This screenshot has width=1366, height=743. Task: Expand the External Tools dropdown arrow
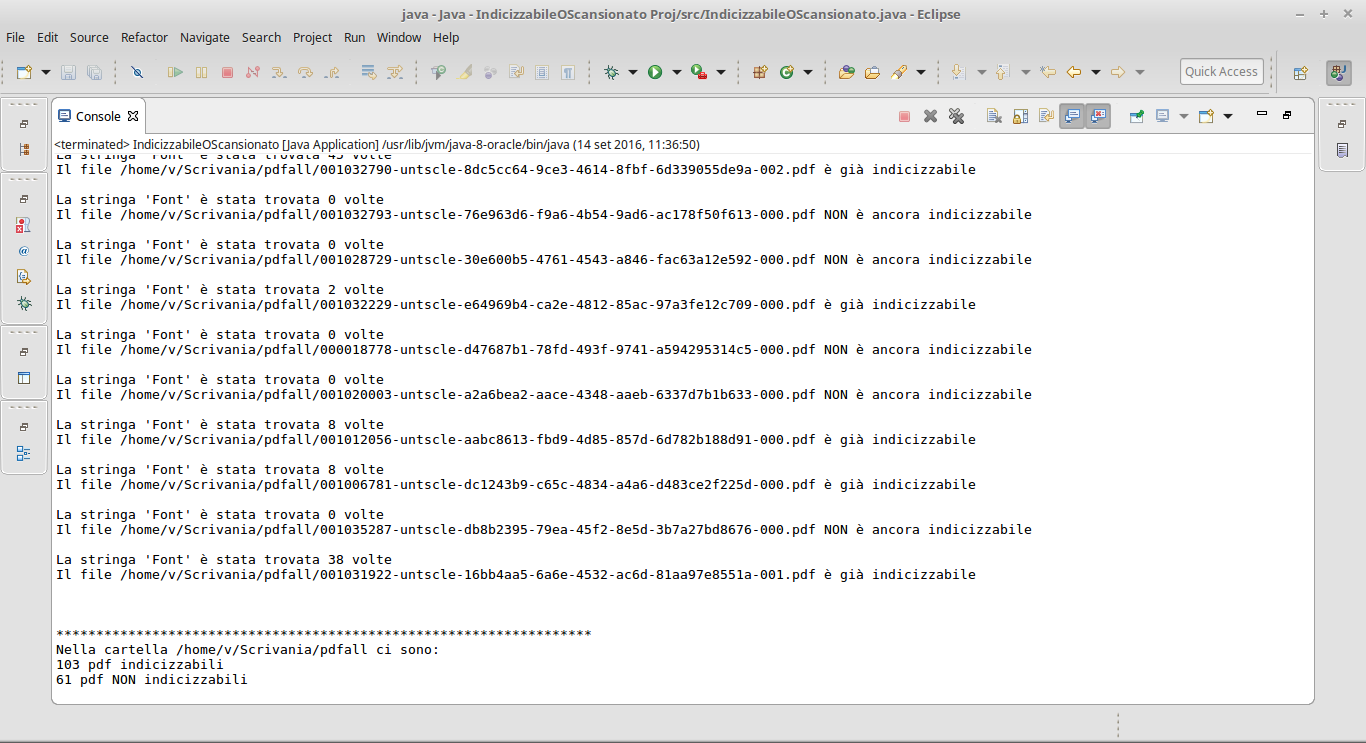coord(721,72)
